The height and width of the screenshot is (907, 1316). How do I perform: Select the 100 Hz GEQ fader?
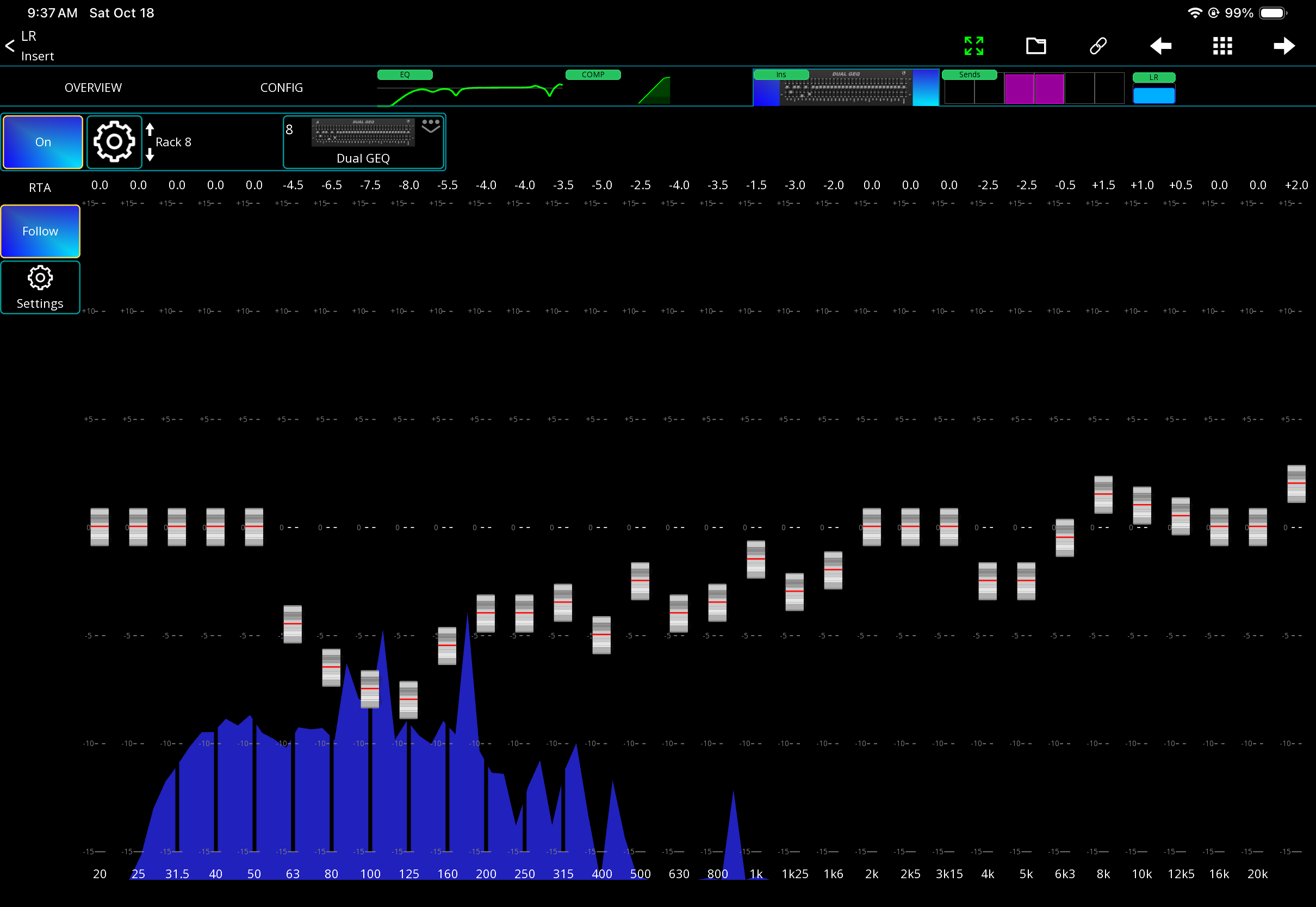point(370,689)
